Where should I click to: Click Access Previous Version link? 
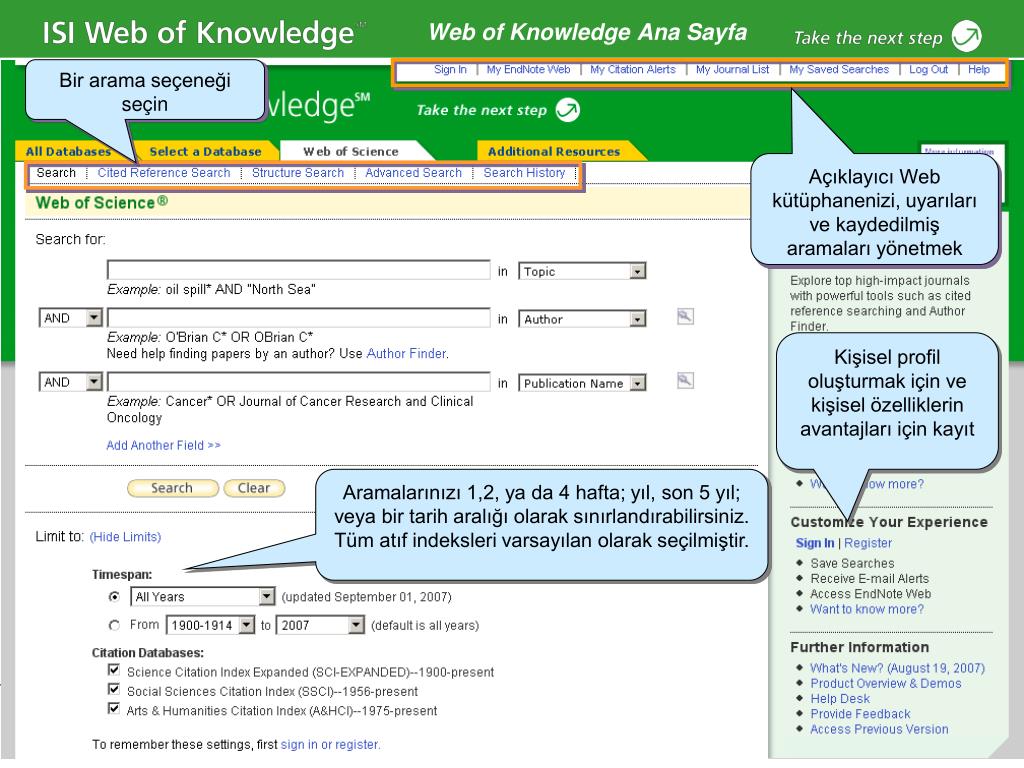pos(879,729)
